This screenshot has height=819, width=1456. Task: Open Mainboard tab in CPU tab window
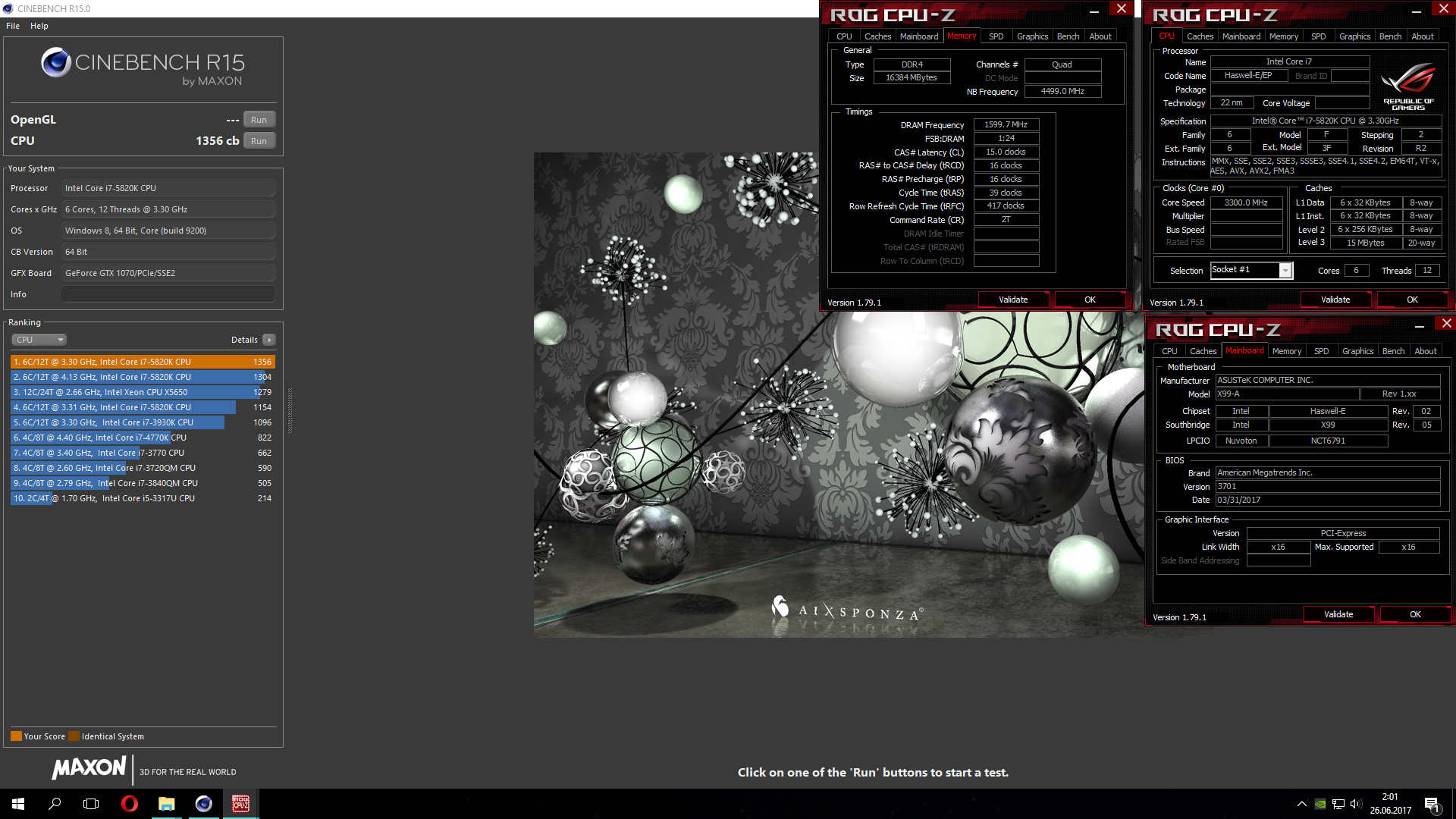[1241, 36]
